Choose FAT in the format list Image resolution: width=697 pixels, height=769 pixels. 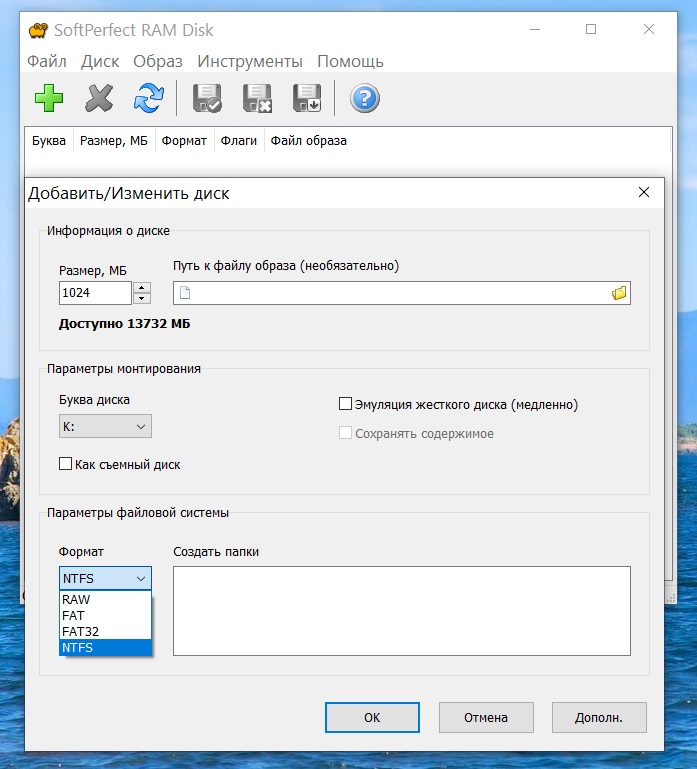105,615
